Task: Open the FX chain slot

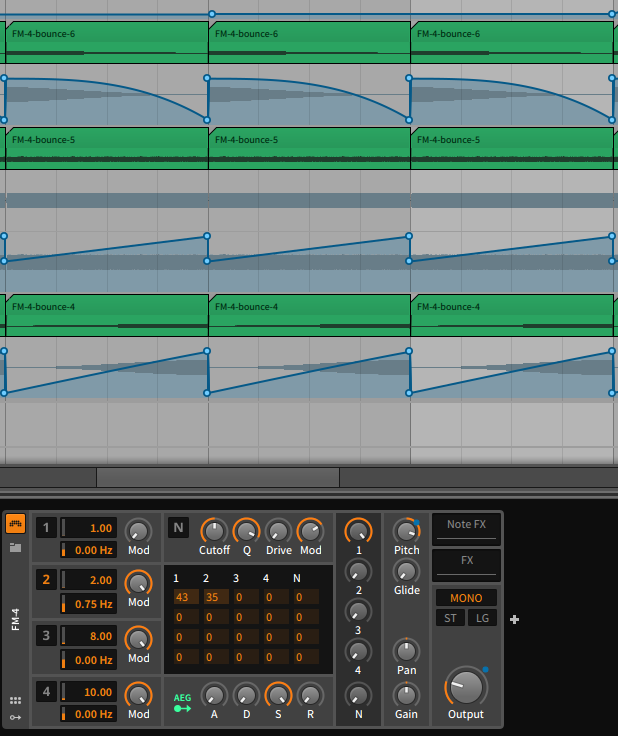Action: click(466, 565)
